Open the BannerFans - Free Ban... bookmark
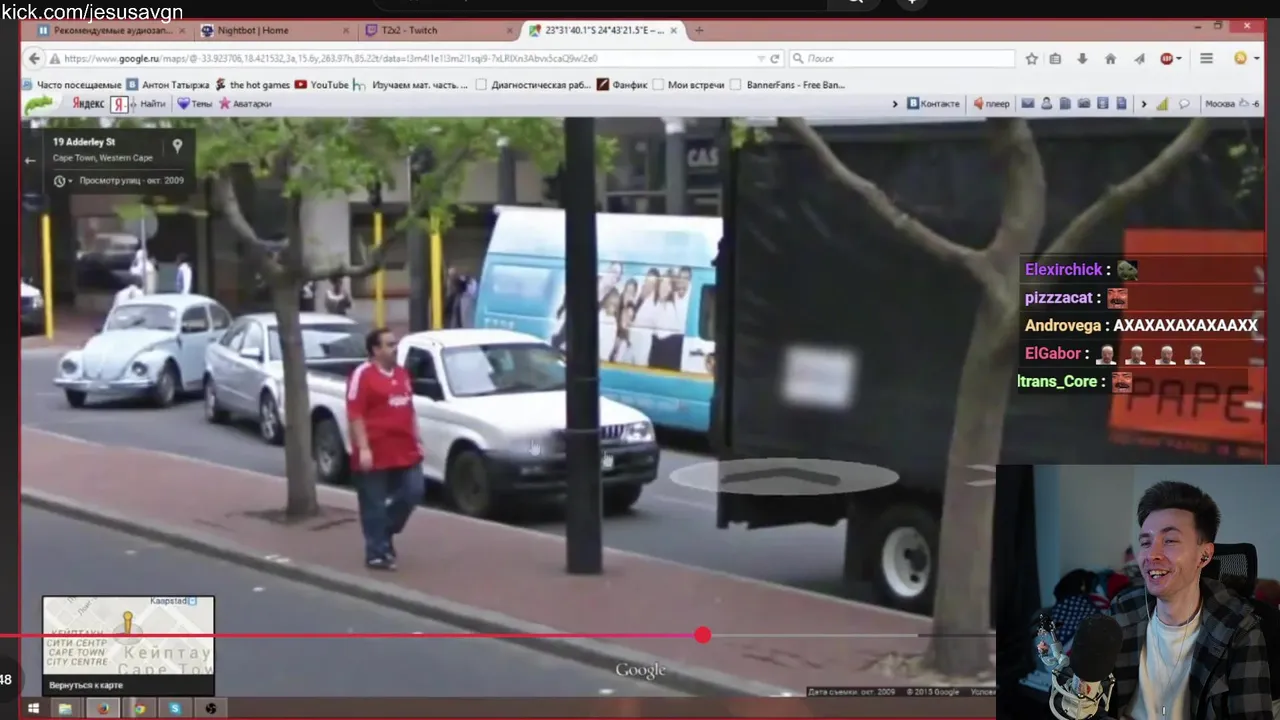This screenshot has width=1280, height=720. (787, 85)
